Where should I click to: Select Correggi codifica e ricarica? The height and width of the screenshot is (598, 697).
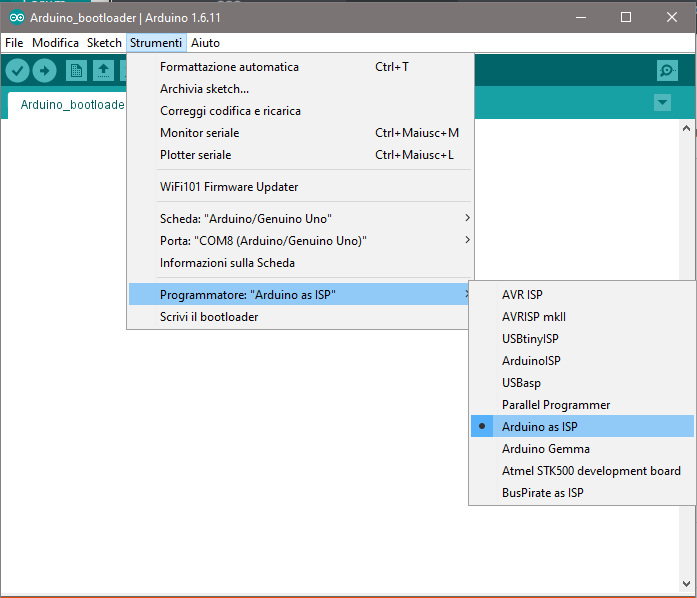(300, 111)
